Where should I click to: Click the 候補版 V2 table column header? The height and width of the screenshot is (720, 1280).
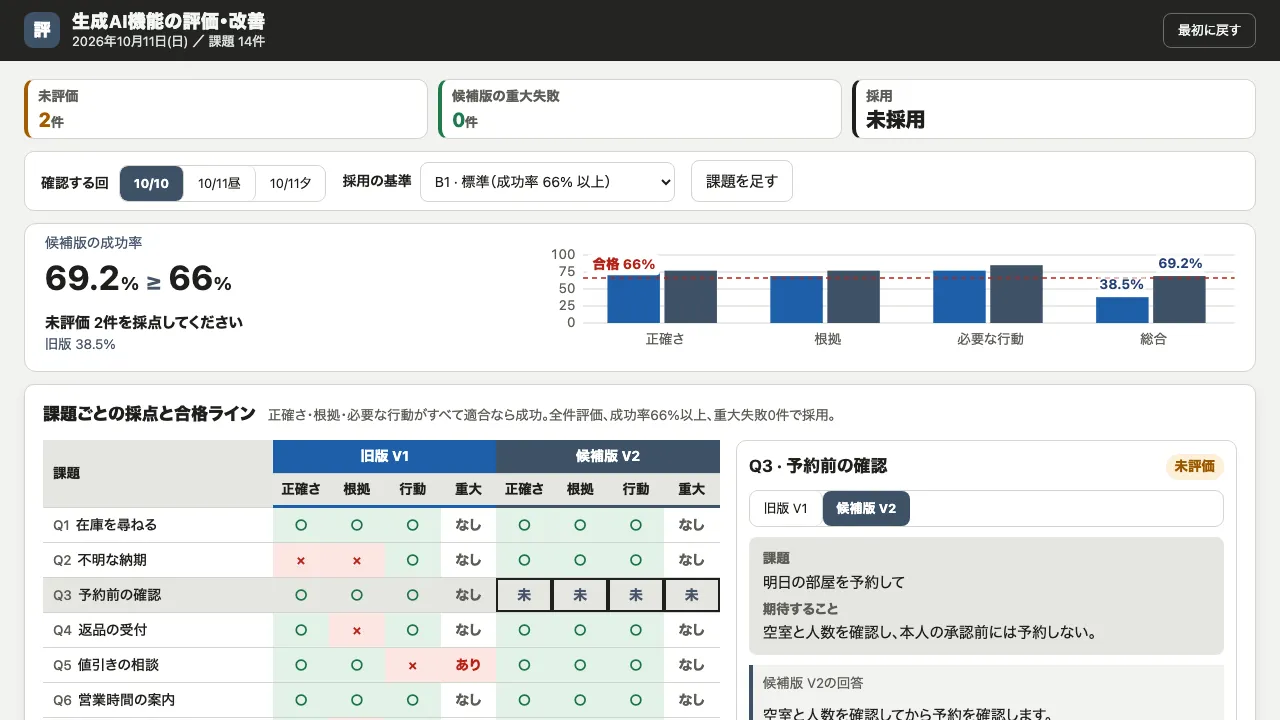pyautogui.click(x=608, y=456)
